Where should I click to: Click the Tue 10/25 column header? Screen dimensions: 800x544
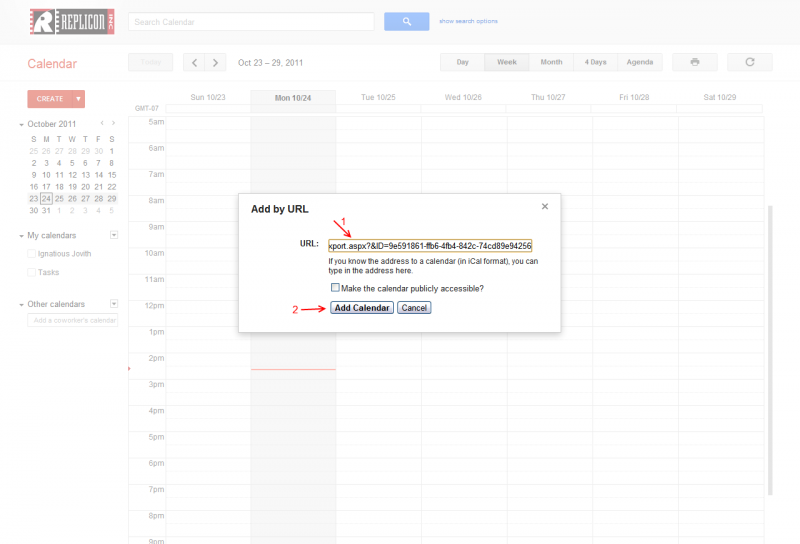point(378,97)
